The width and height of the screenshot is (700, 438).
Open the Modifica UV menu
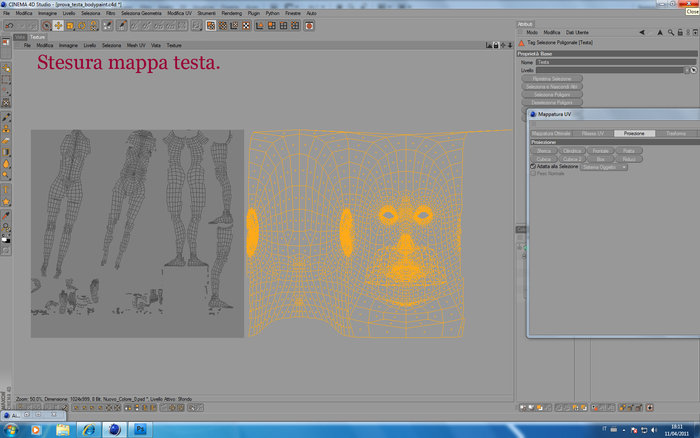click(x=179, y=13)
